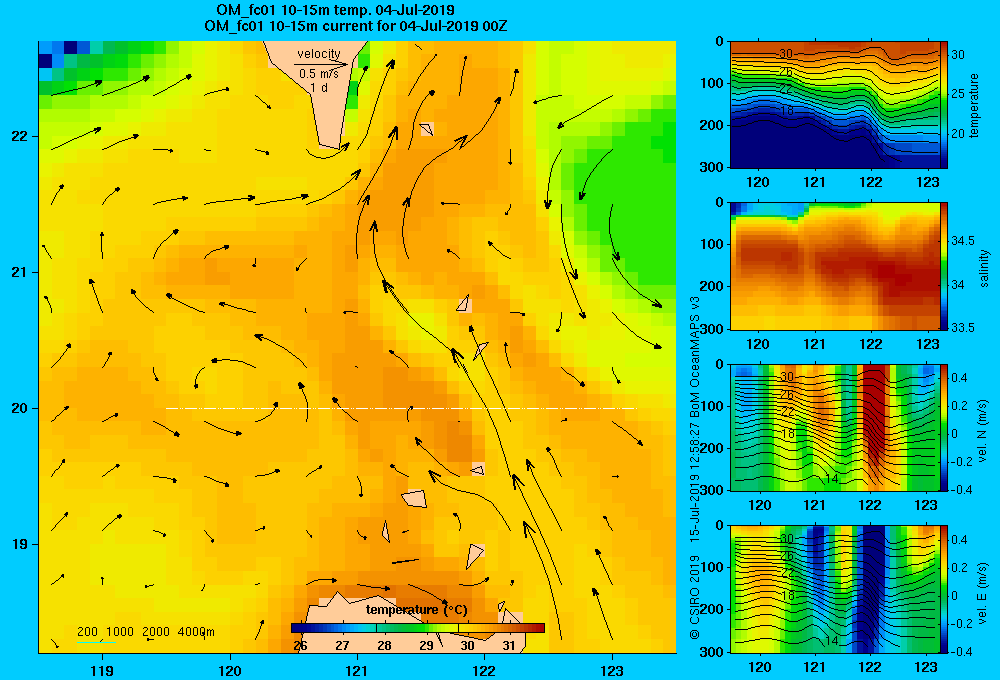1000x680 pixels.
Task: Click the '2000' depth contour legend entry
Action: click(156, 632)
